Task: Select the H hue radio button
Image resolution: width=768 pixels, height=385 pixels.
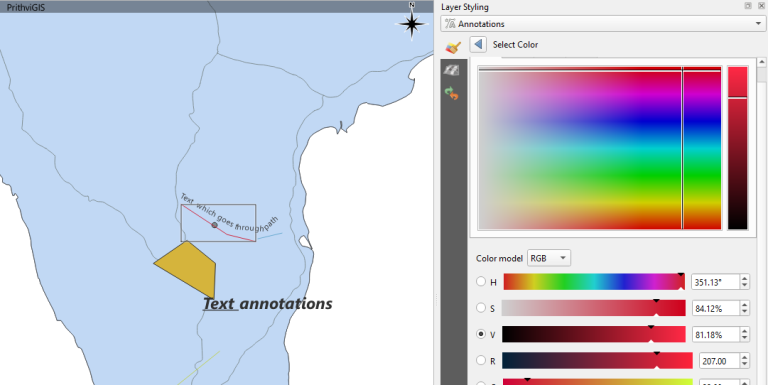Action: tap(481, 282)
